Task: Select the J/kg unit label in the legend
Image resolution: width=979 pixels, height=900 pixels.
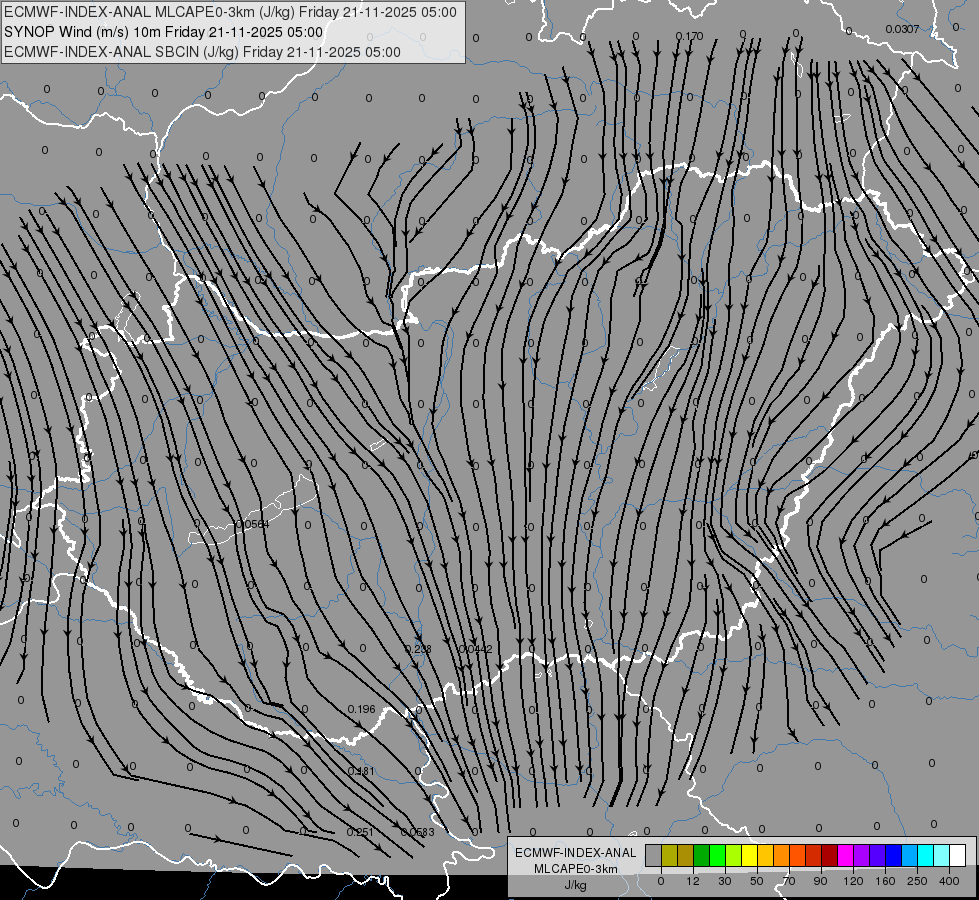Action: [575, 885]
